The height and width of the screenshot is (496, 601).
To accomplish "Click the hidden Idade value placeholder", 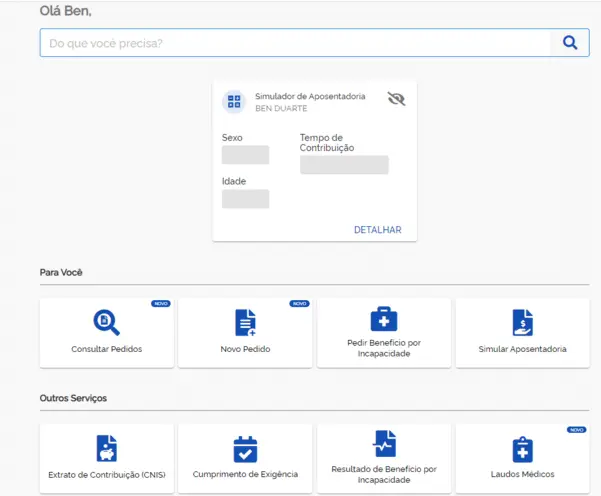I will tap(245, 199).
